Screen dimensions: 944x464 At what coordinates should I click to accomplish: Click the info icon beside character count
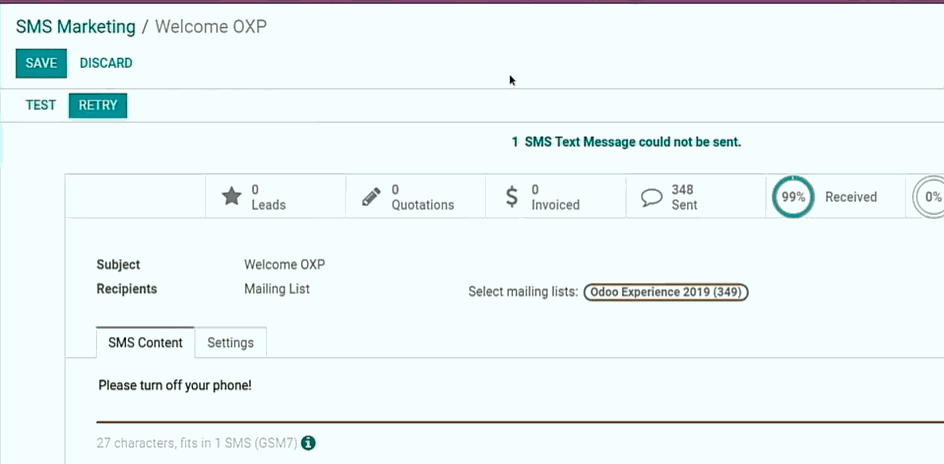coord(309,443)
